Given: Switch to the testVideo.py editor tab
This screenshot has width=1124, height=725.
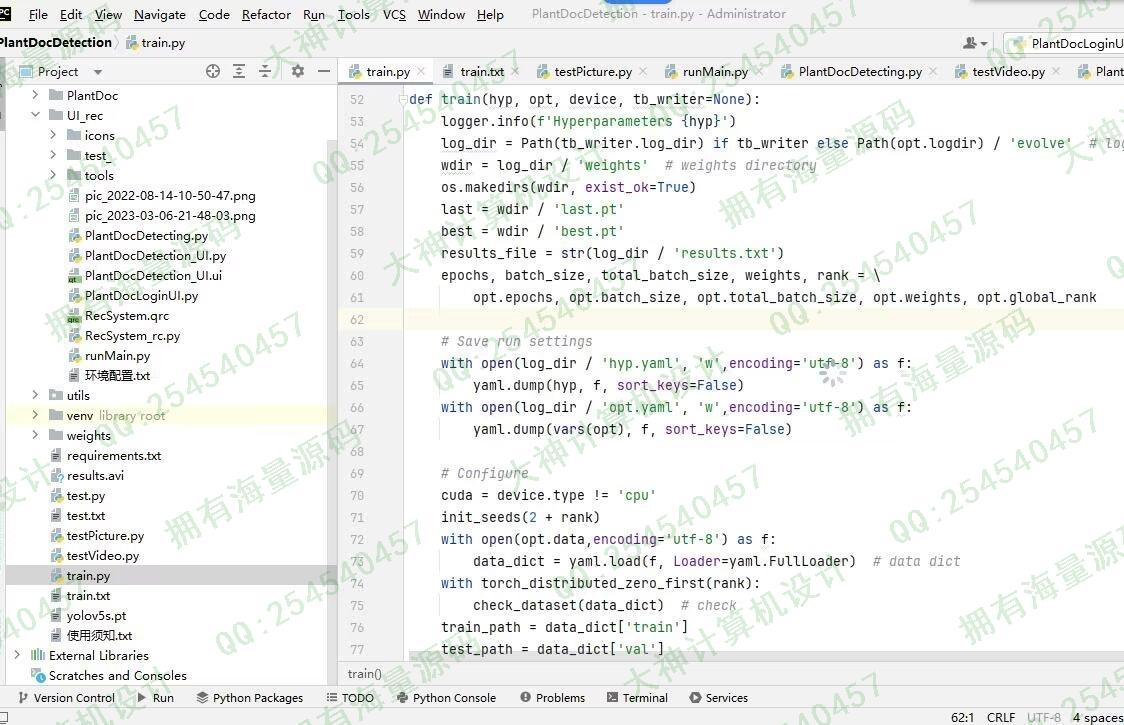Looking at the screenshot, I should pos(1008,72).
